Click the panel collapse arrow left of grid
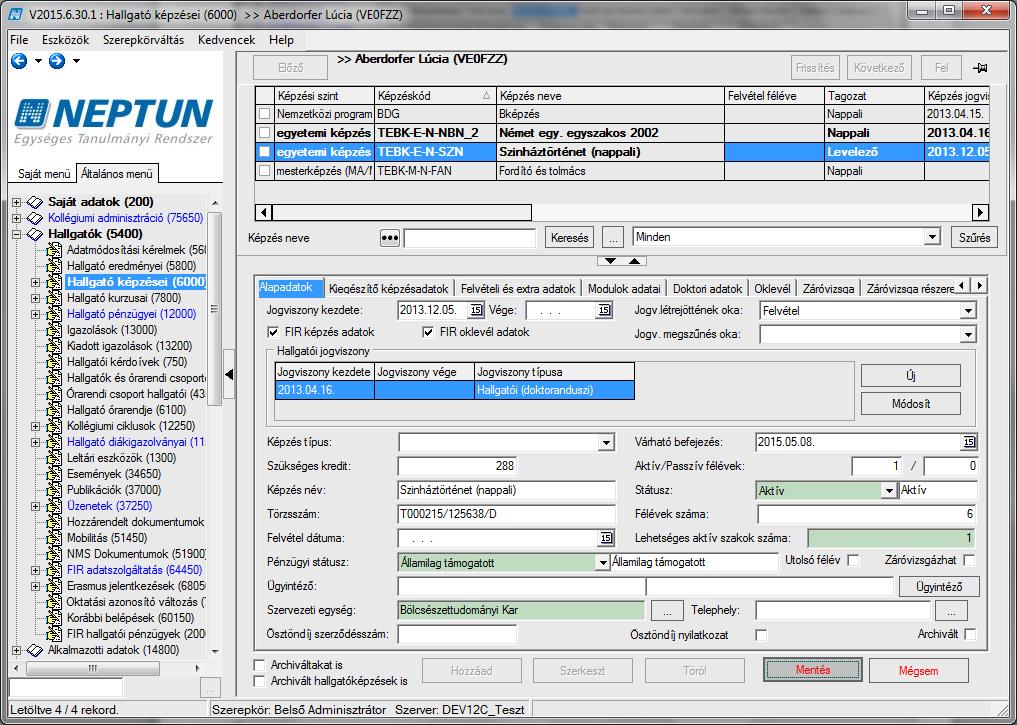The height and width of the screenshot is (725, 1017). pyautogui.click(x=229, y=374)
